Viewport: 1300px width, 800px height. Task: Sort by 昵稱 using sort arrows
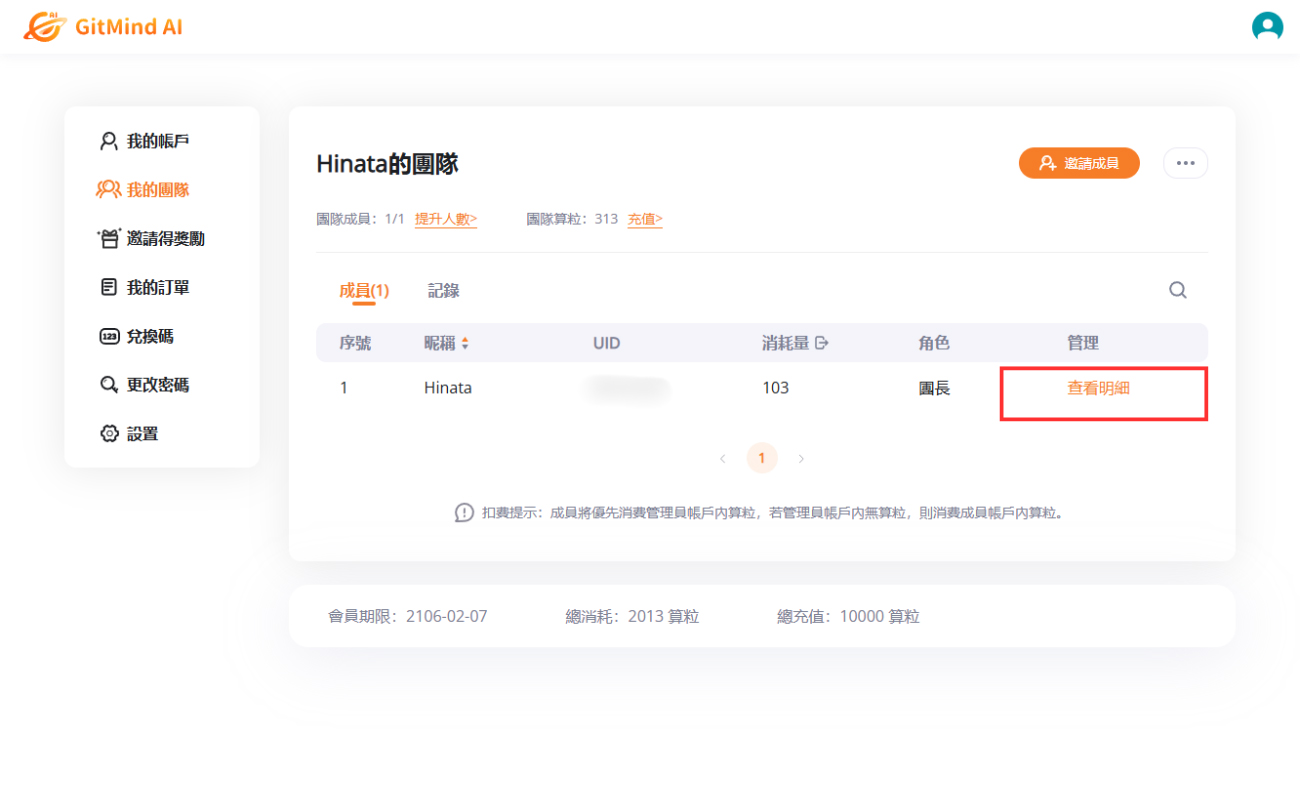(x=465, y=343)
